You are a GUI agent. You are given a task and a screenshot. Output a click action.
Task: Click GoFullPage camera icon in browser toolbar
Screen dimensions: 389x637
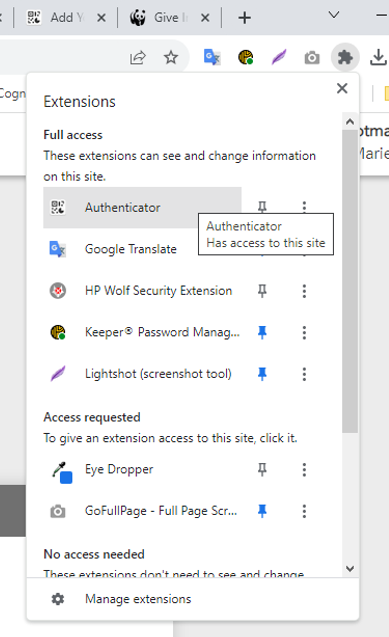[x=312, y=58]
